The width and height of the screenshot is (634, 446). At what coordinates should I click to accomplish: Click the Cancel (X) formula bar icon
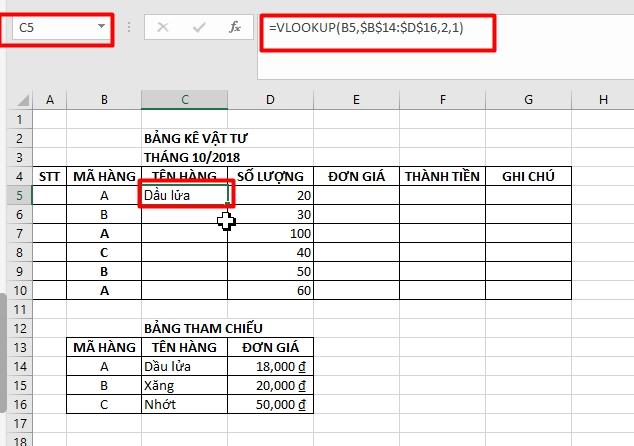[163, 27]
